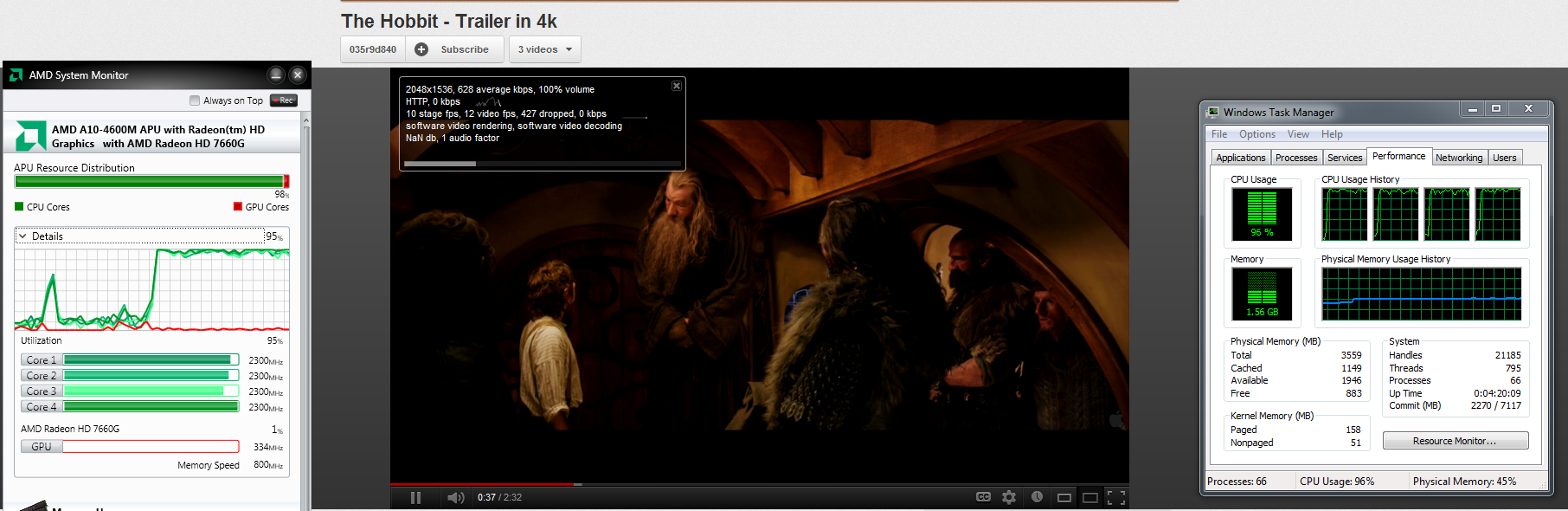This screenshot has width=1568, height=511.
Task: Switch to the Processes tab
Action: (1296, 158)
